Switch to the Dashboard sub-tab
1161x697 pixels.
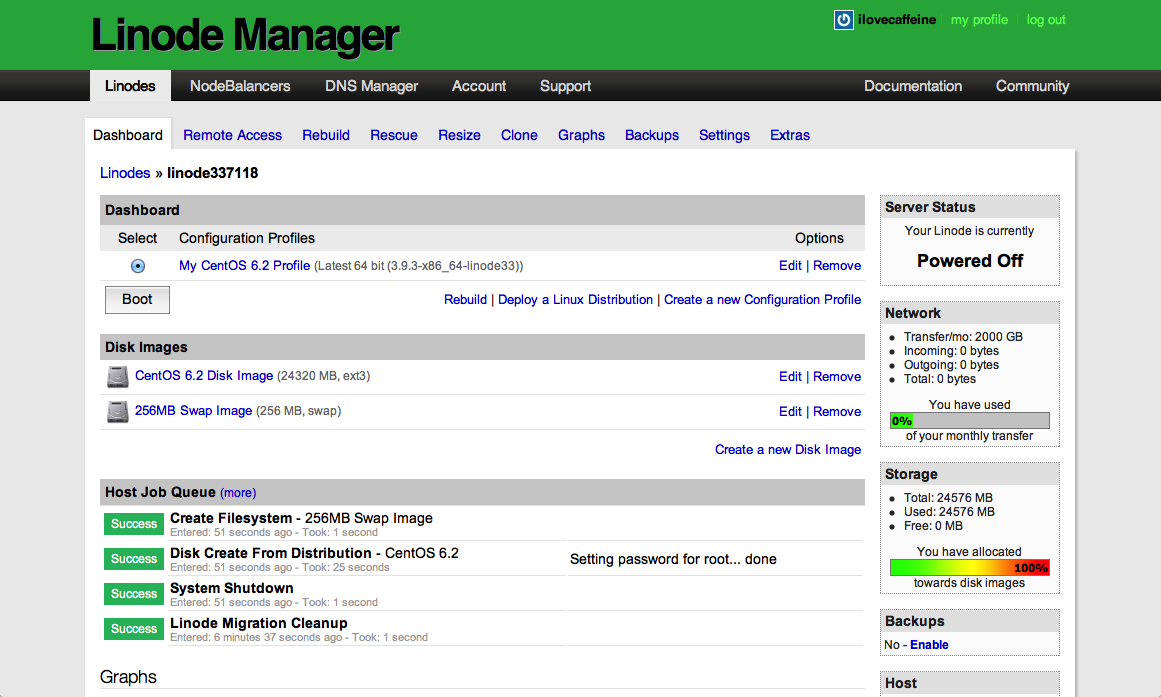point(128,135)
